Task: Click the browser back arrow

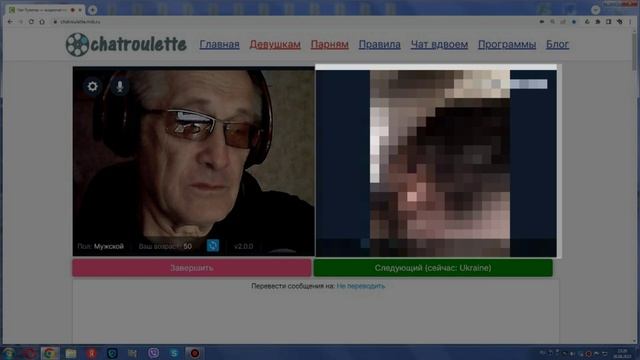Action: point(10,22)
